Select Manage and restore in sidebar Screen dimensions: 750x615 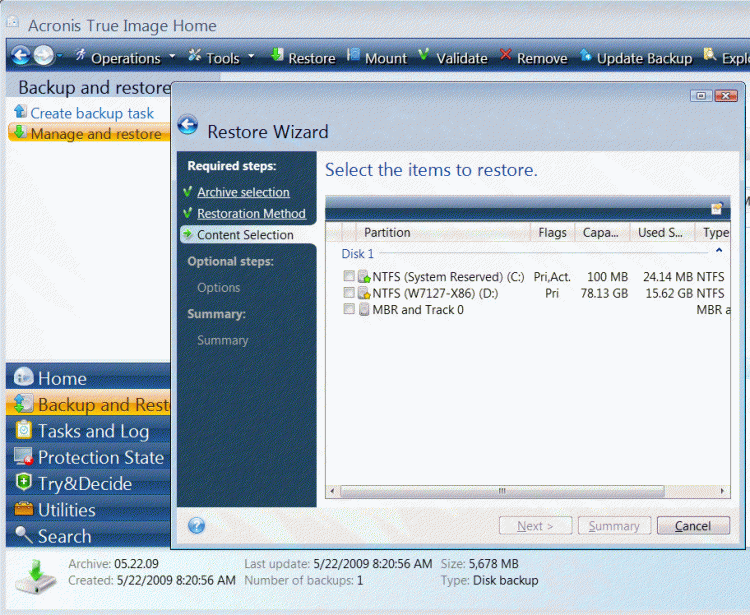tap(89, 133)
